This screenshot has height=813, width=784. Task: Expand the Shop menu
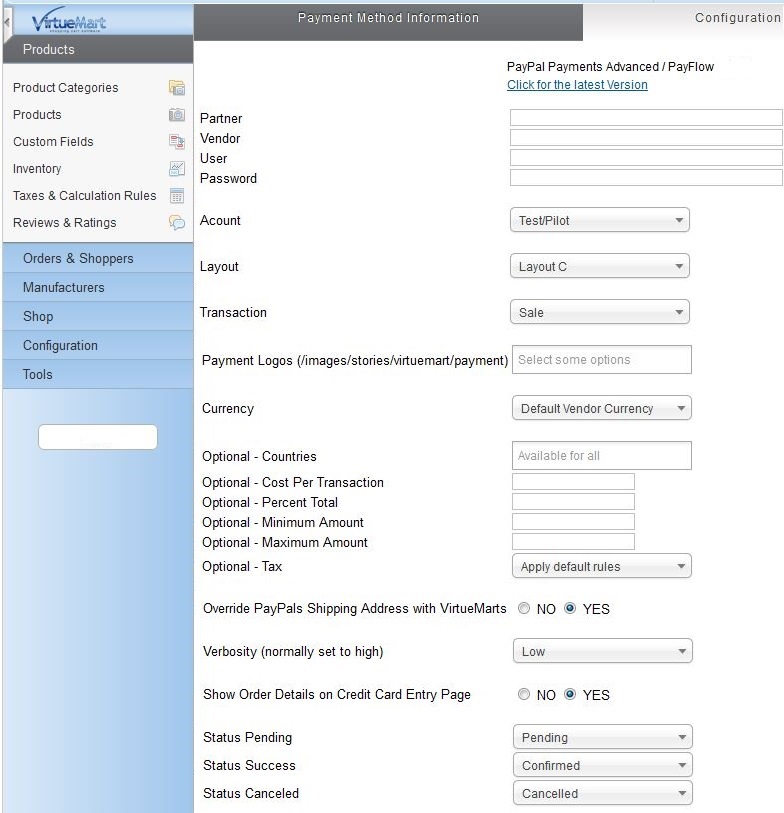click(x=98, y=316)
